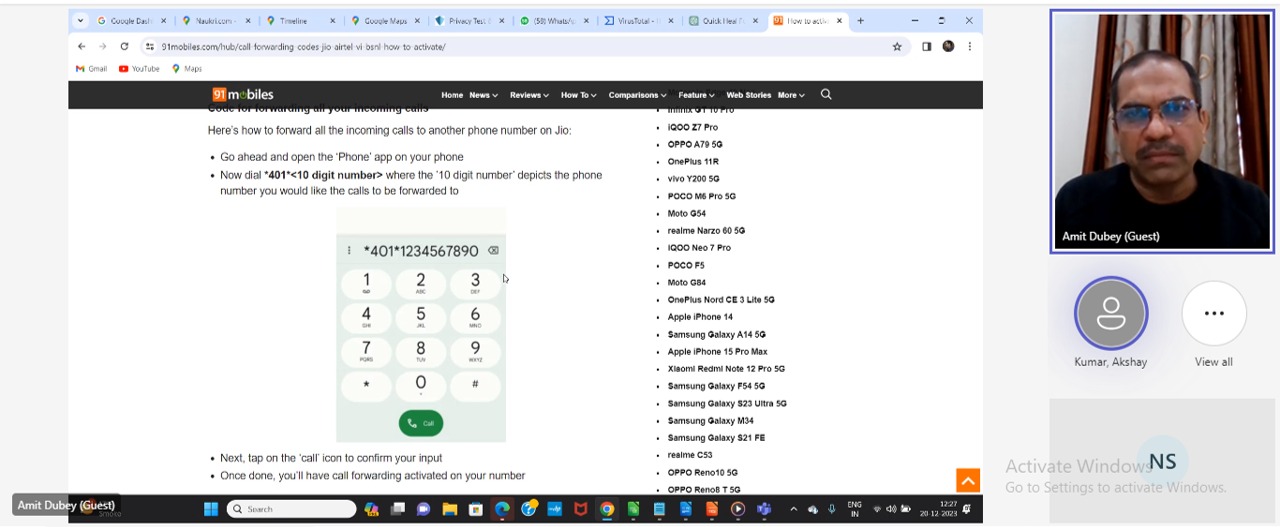Screen dimensions: 1280x527
Task: Open Microsoft Edge from the taskbar
Action: 502,509
